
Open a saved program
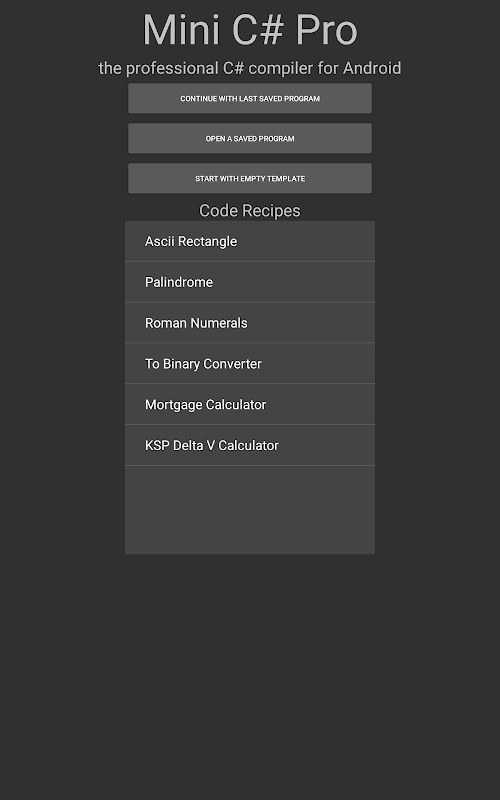point(250,138)
